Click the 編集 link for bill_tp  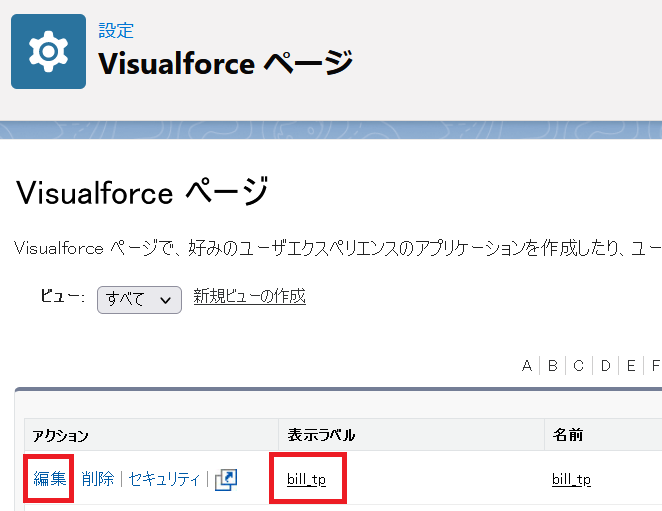[49, 478]
